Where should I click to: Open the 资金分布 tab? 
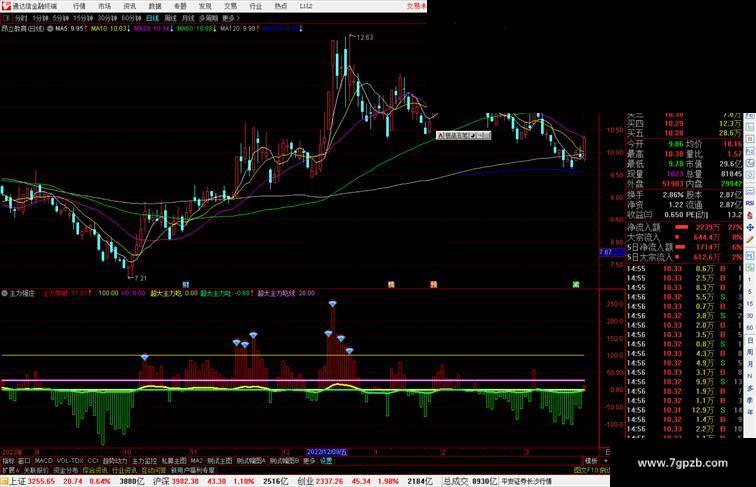(x=66, y=470)
